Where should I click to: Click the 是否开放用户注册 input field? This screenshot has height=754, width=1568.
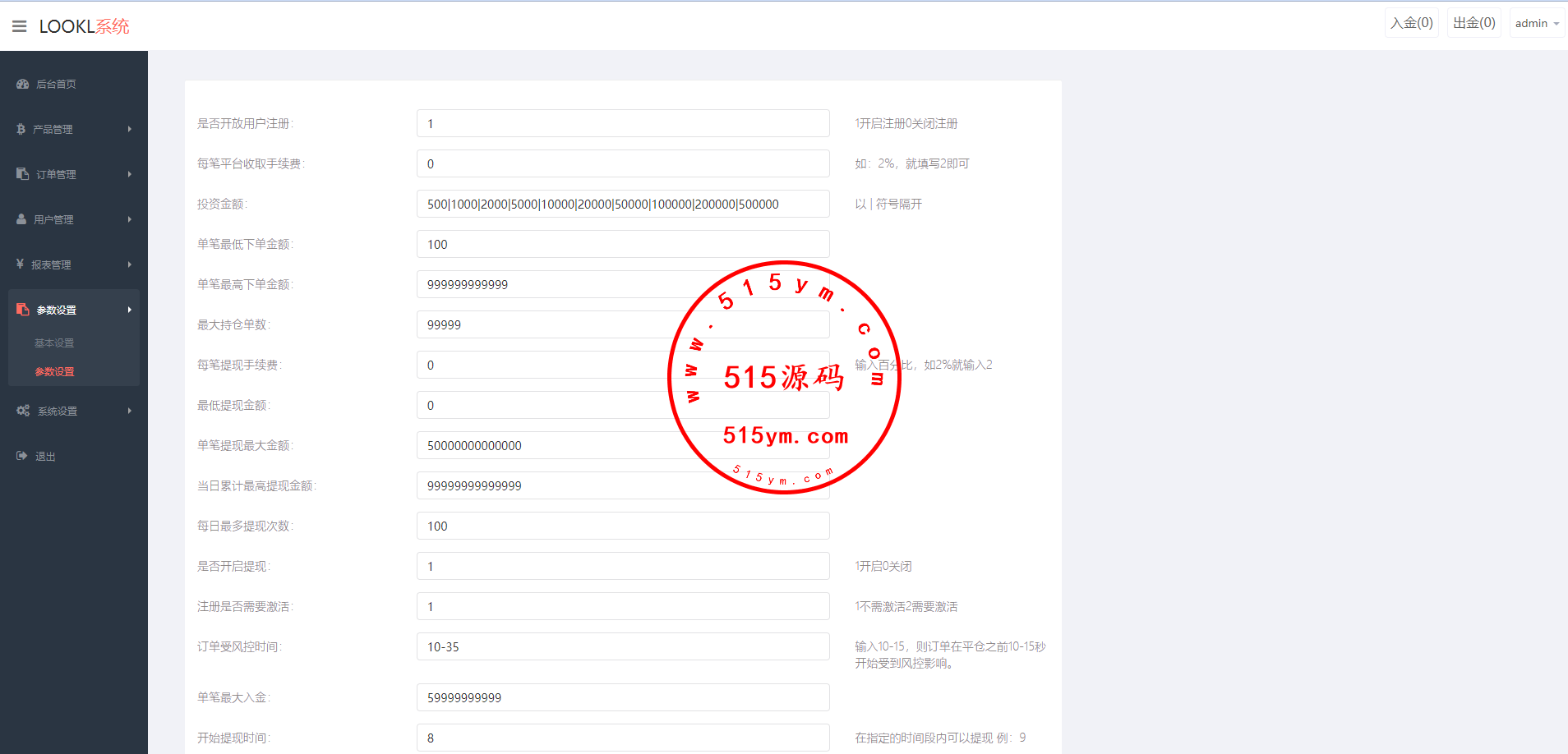(x=622, y=123)
